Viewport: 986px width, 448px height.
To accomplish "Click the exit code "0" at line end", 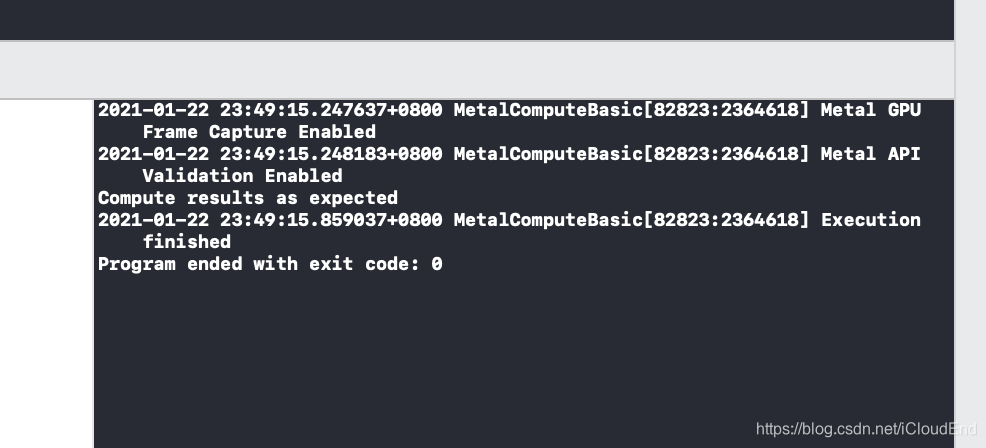I will tap(436, 264).
